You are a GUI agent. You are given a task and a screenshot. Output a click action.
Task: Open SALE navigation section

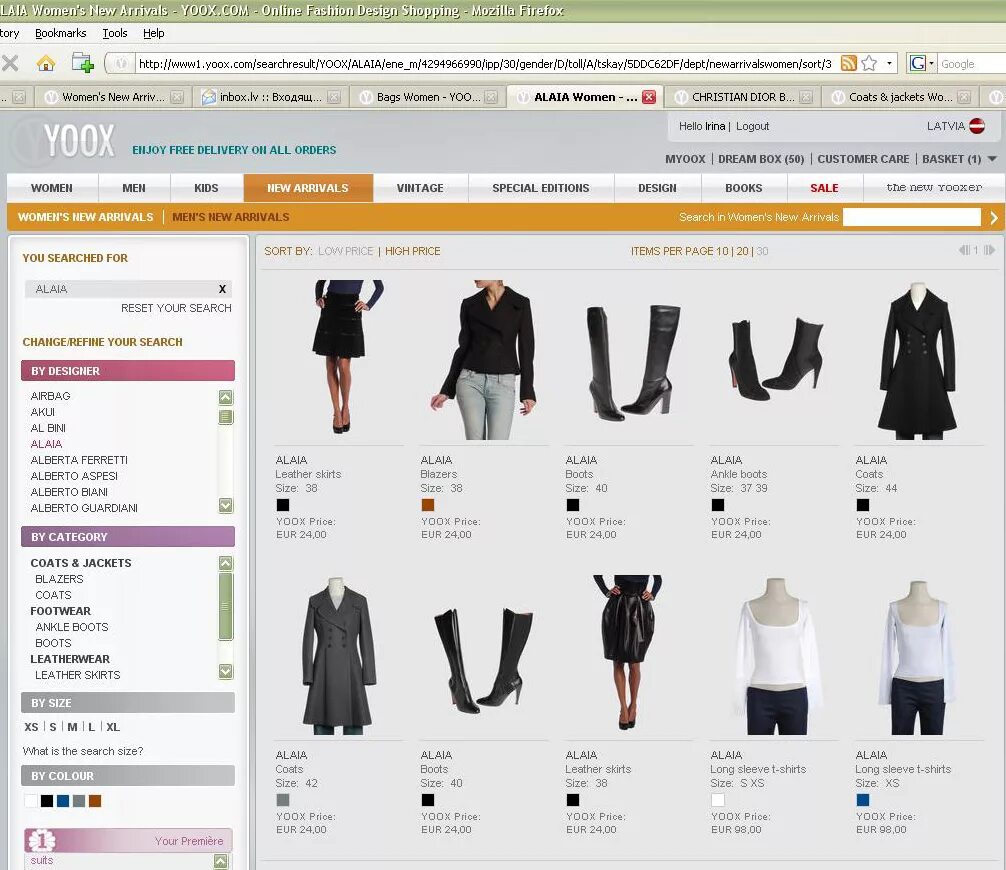coord(824,188)
